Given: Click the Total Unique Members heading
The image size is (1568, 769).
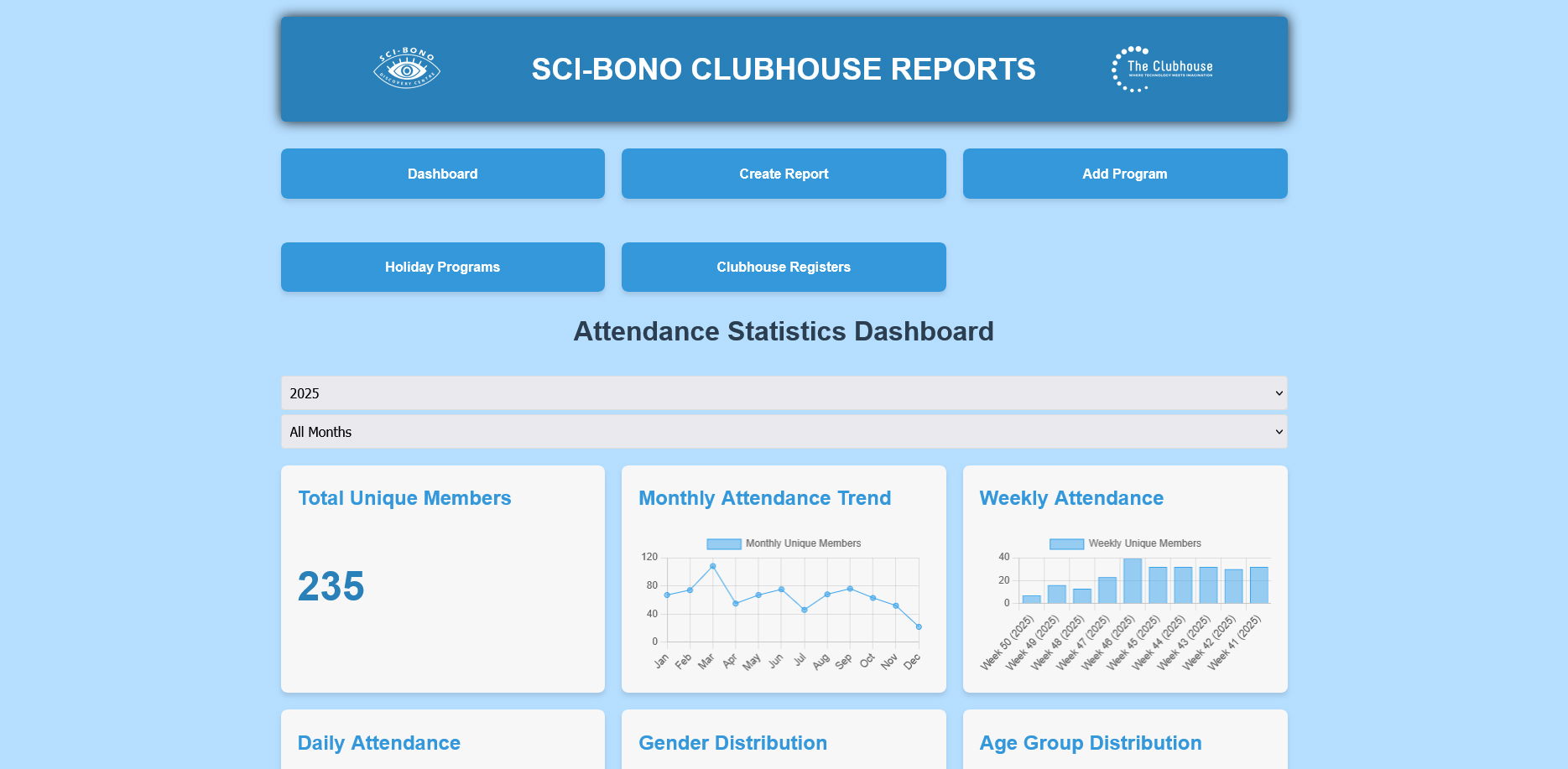Looking at the screenshot, I should click(404, 497).
